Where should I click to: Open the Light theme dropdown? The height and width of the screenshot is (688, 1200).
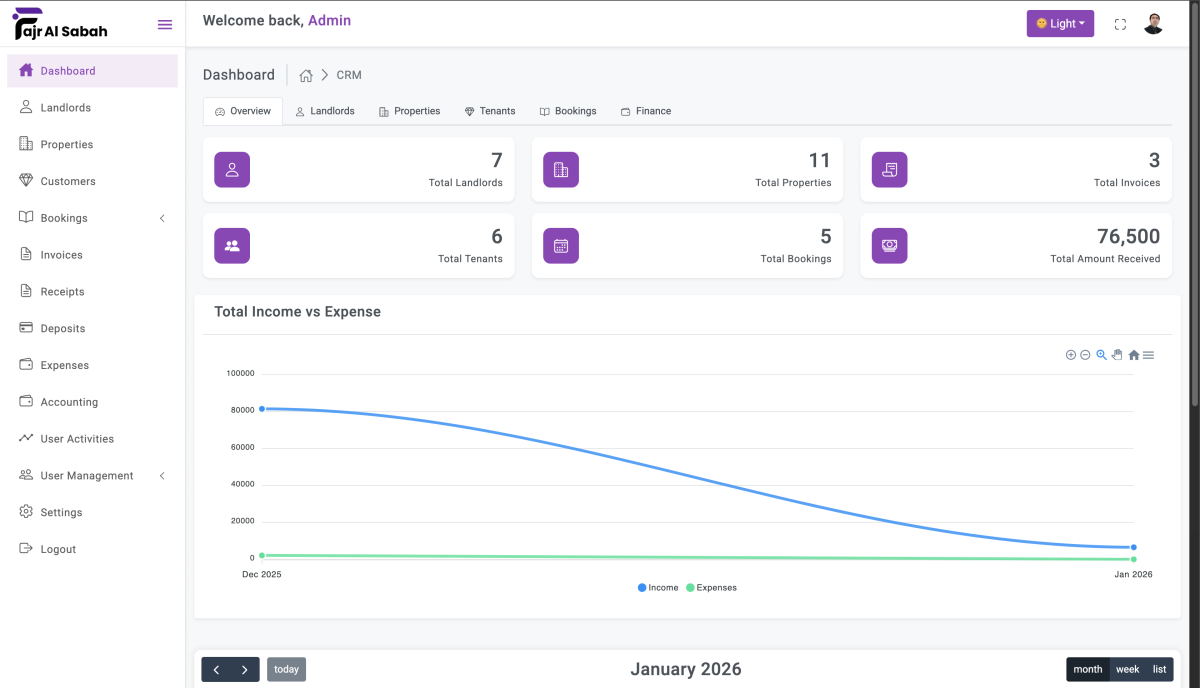click(1060, 24)
